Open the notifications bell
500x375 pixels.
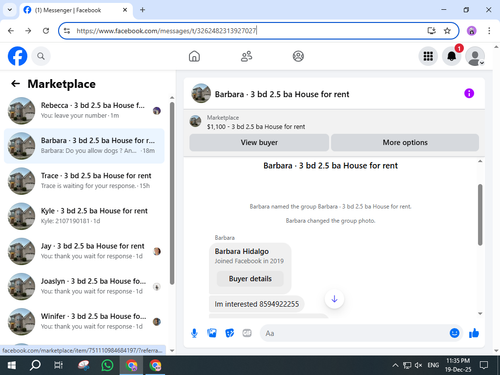click(452, 56)
